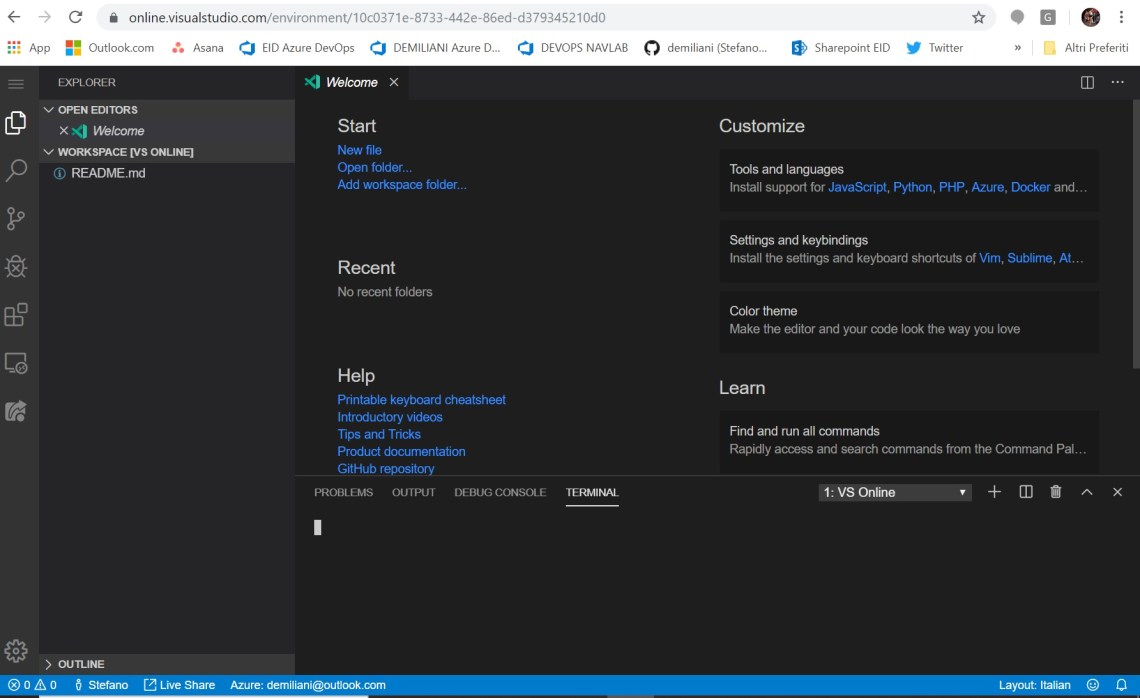Open the 'Printable keyboard cheatsheet' link

pos(421,399)
